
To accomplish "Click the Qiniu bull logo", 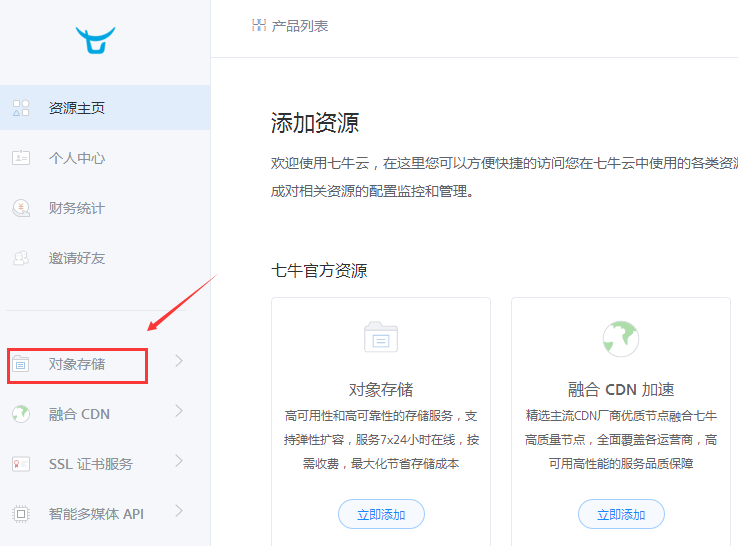I will (x=95, y=40).
